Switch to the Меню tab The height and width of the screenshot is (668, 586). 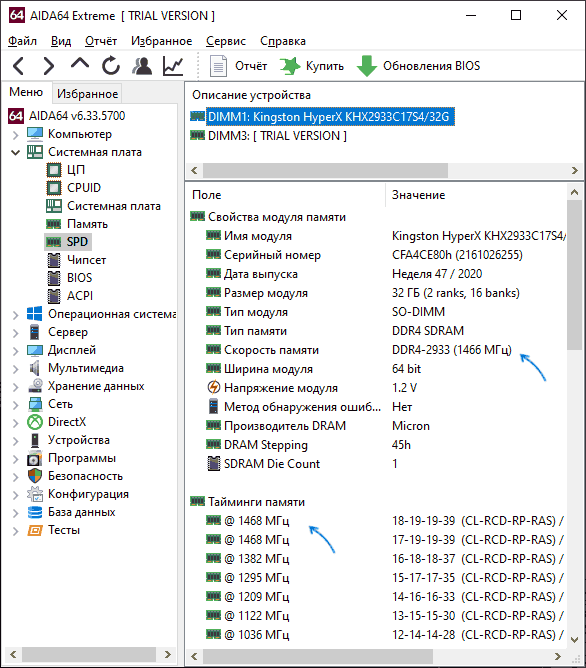point(26,92)
